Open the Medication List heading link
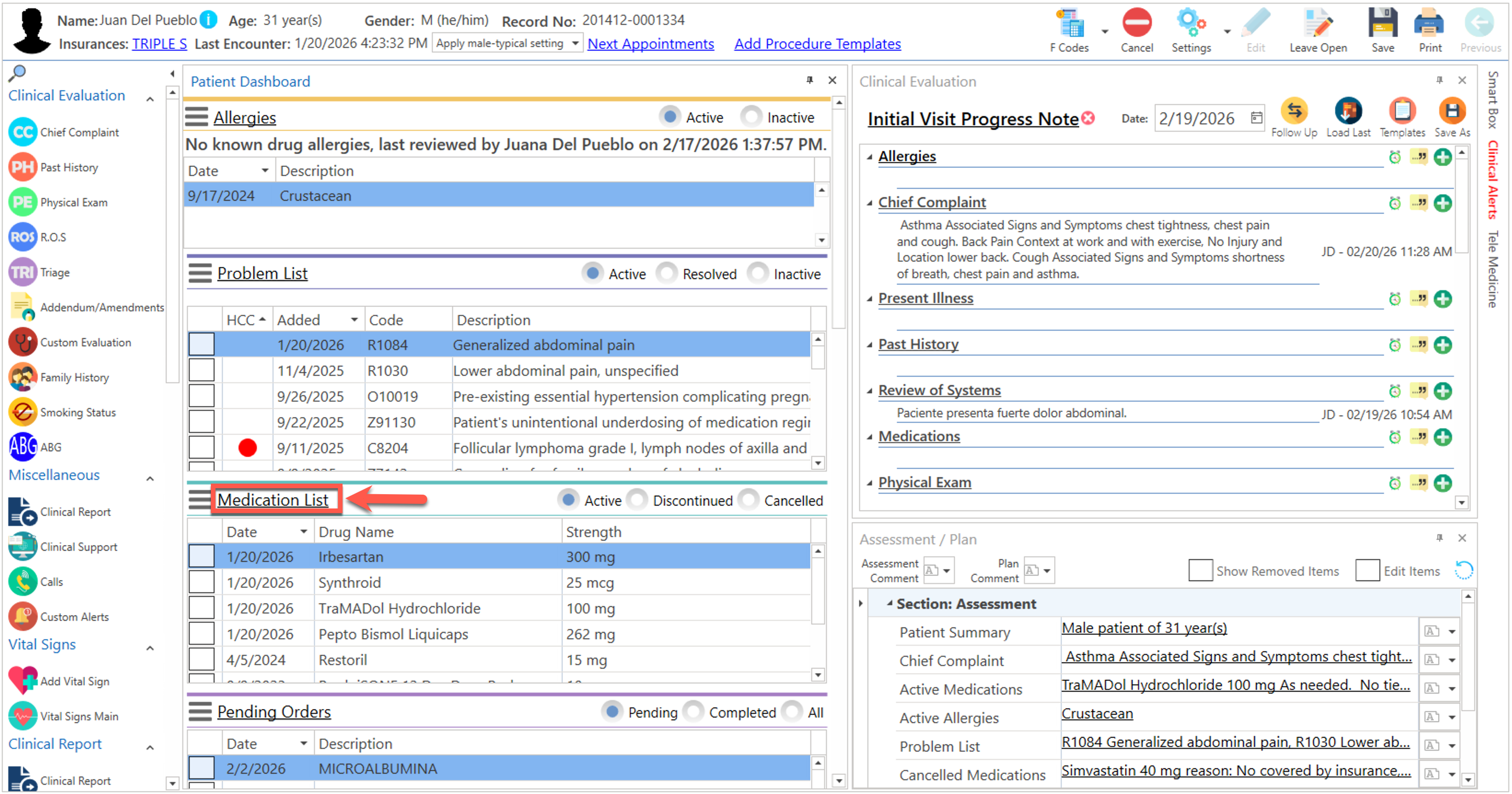The image size is (1512, 794). coord(273,500)
